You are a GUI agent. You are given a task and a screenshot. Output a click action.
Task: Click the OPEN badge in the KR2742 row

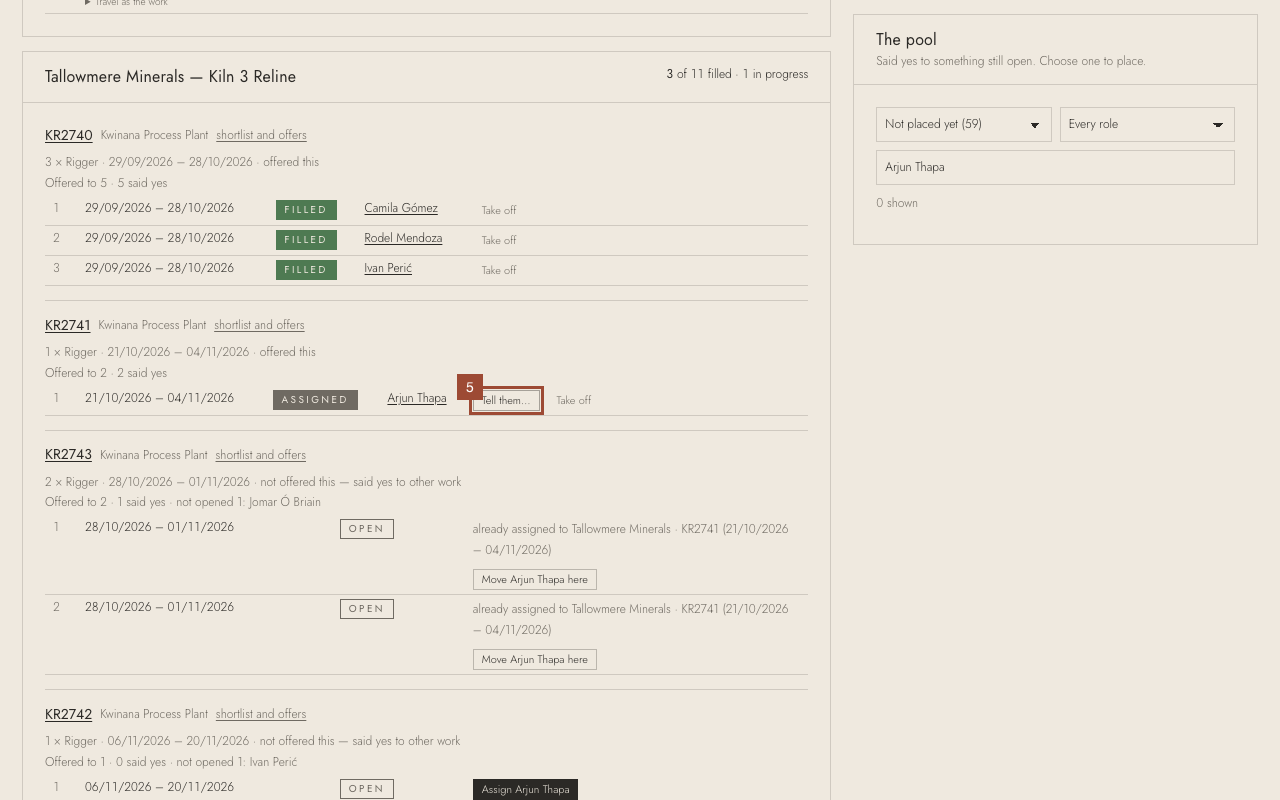(367, 789)
